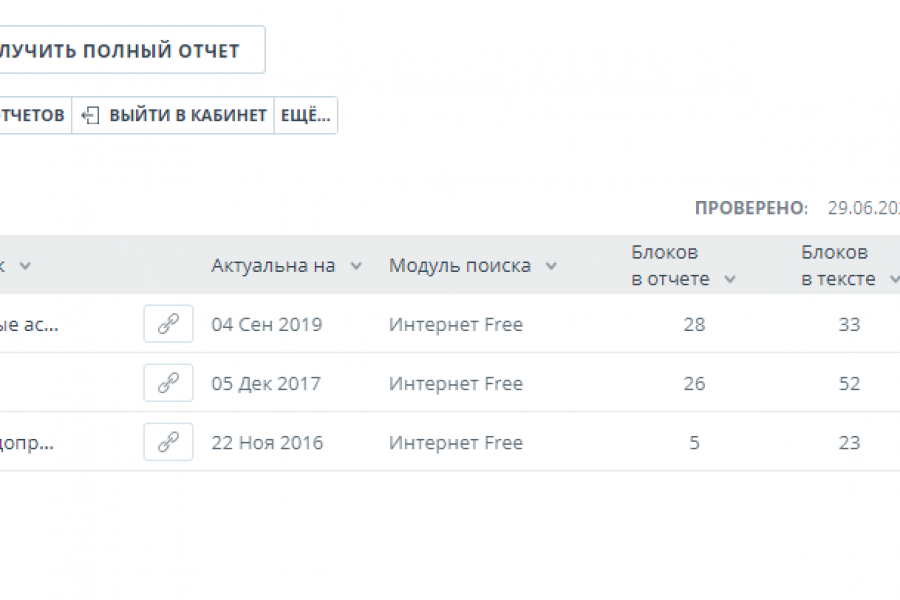
Task: Click the exit icon beside Выйти в кабинет
Action: [x=91, y=115]
